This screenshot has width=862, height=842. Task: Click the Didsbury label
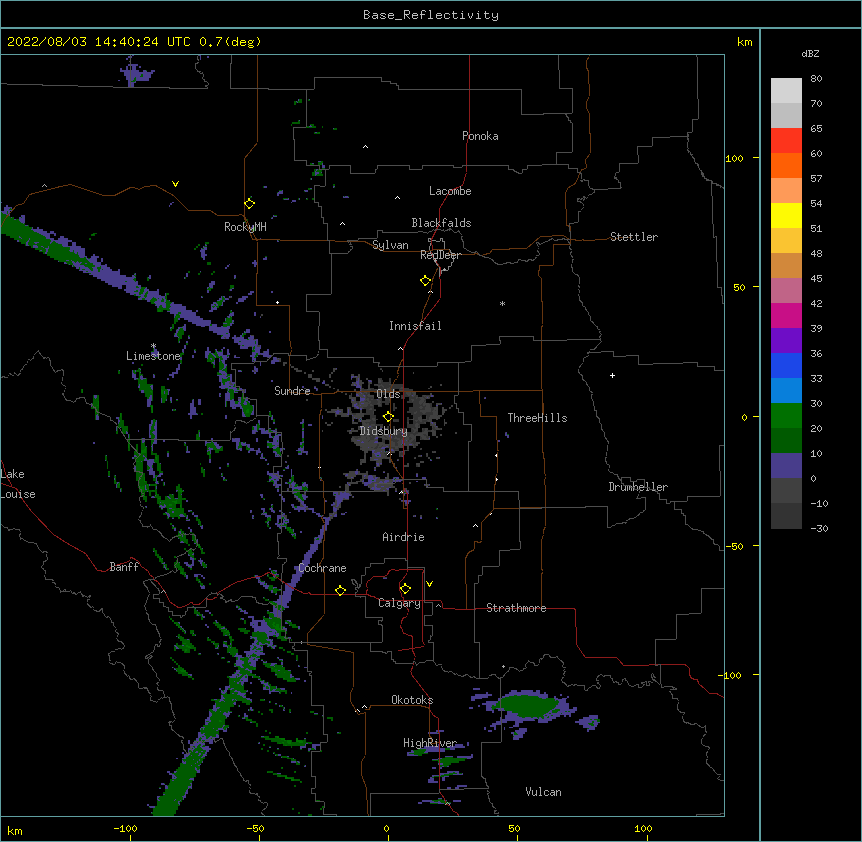pos(384,431)
